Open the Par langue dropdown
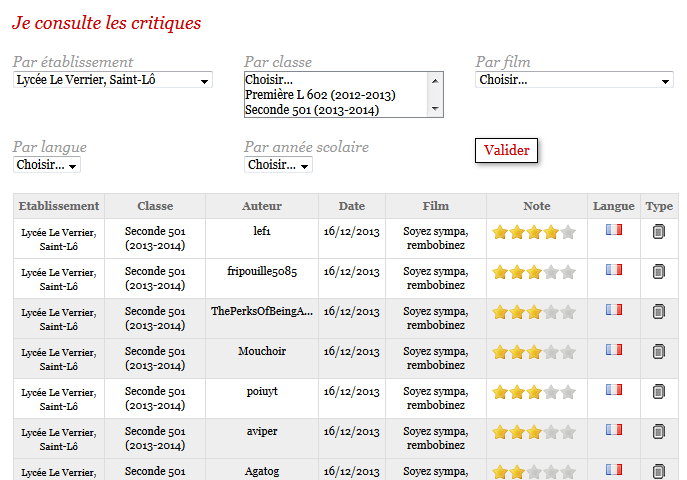This screenshot has width=687, height=480. click(x=47, y=165)
